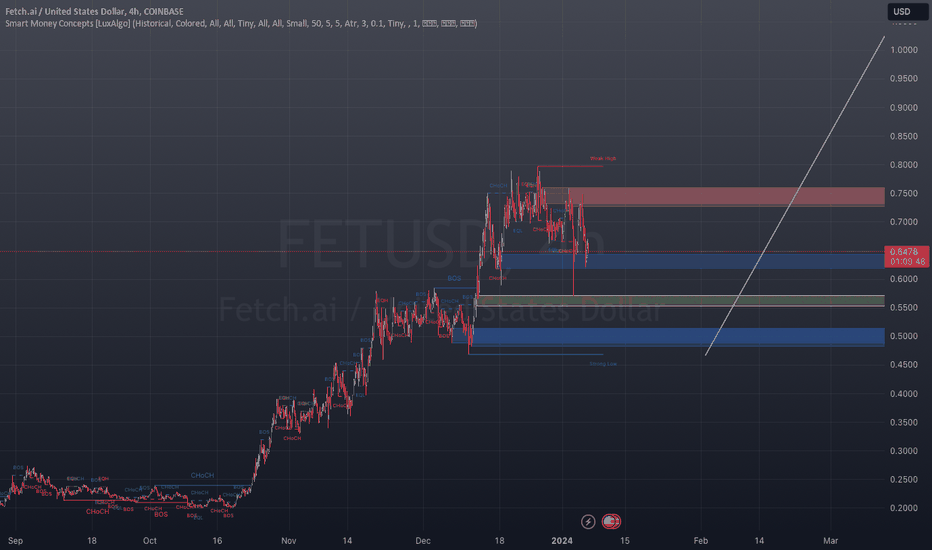Click the 'Weak High' label
The image size is (932, 550).
[603, 159]
